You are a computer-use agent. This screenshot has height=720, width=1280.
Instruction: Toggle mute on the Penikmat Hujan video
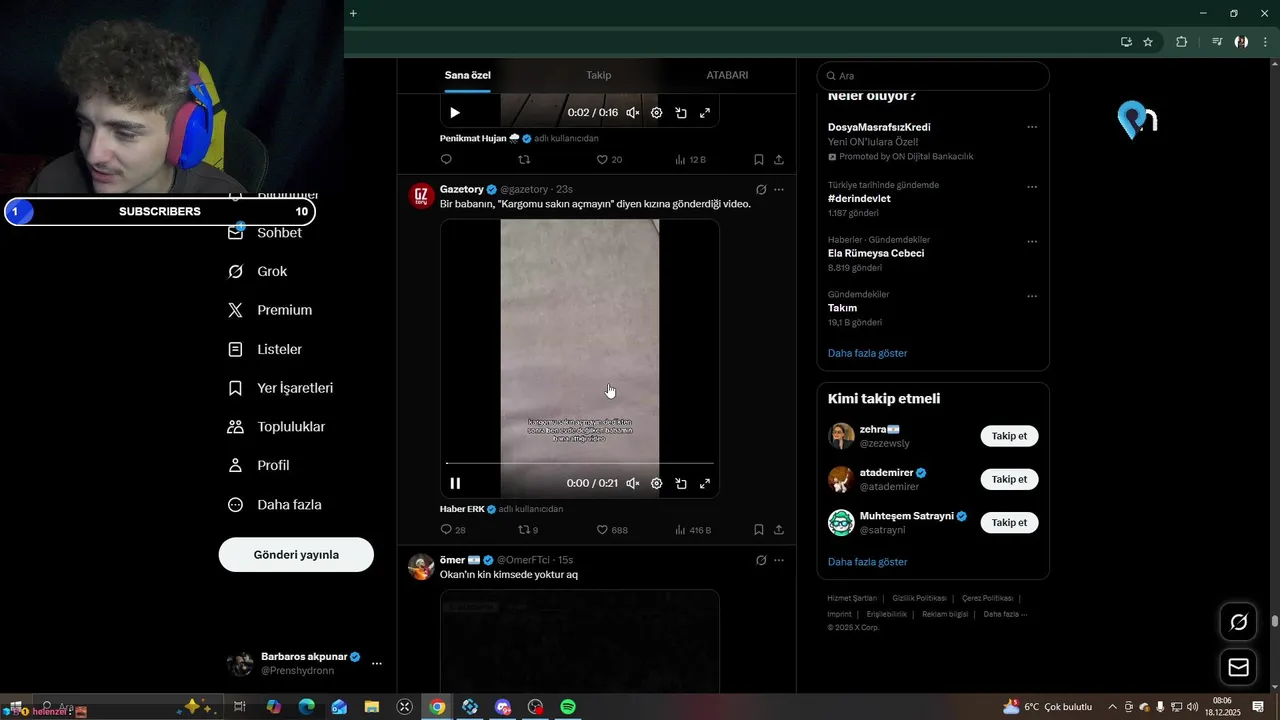click(633, 113)
